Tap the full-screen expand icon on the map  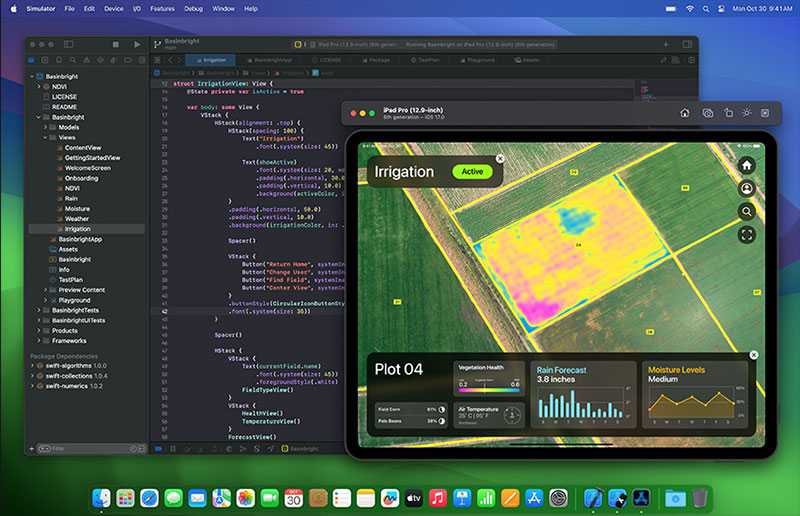(x=746, y=235)
